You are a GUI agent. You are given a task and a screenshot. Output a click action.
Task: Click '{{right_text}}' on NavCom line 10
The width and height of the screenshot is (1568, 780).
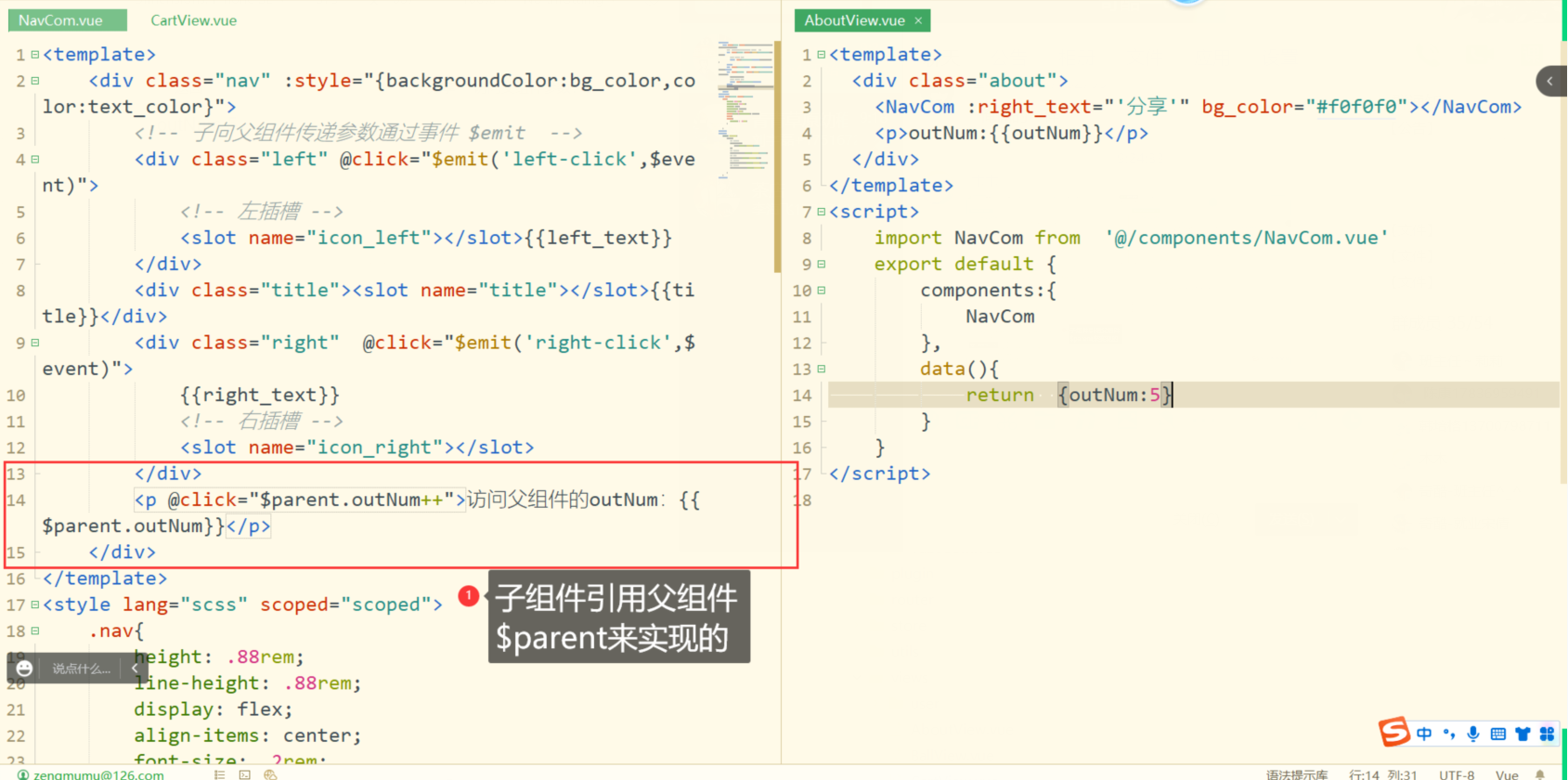coord(260,395)
